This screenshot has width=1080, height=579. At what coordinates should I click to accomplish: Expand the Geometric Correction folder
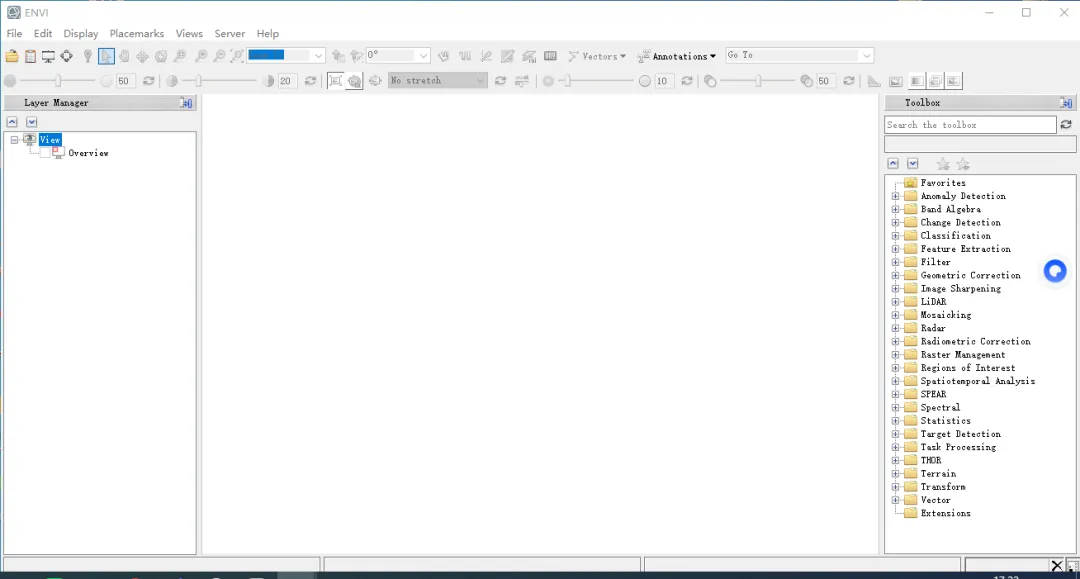click(895, 275)
